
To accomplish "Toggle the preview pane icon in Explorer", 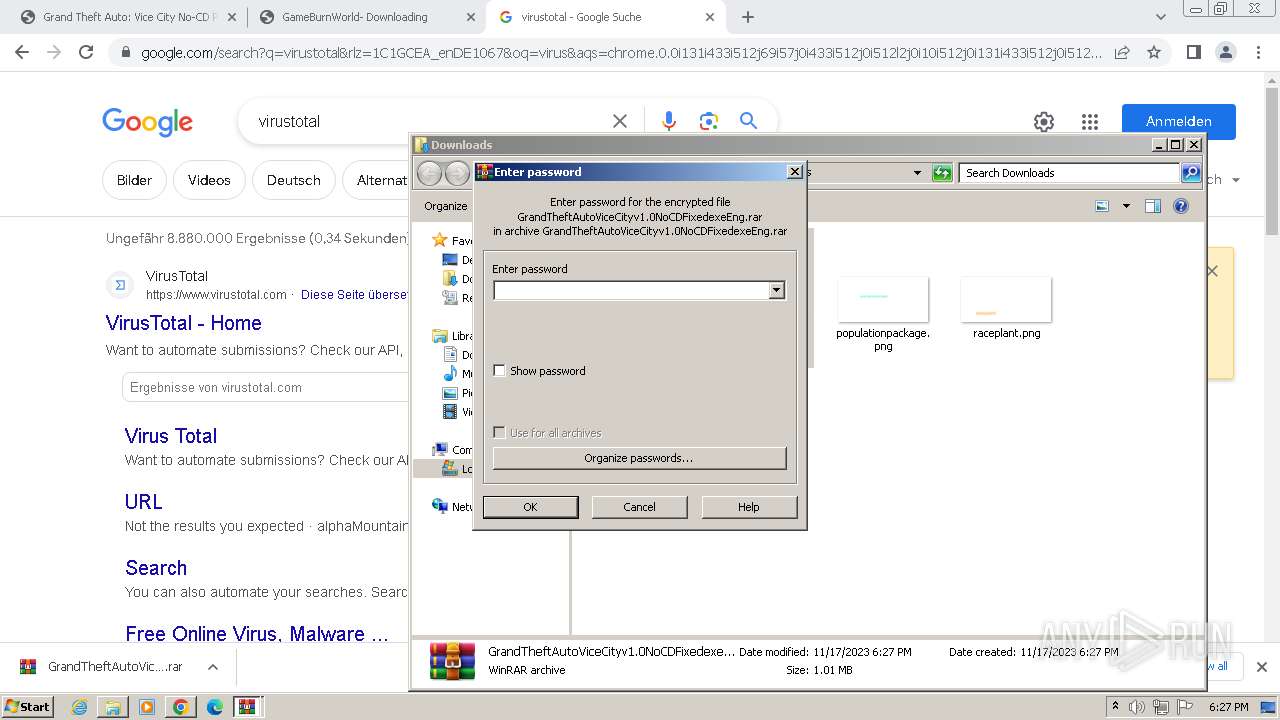I will [x=1153, y=206].
